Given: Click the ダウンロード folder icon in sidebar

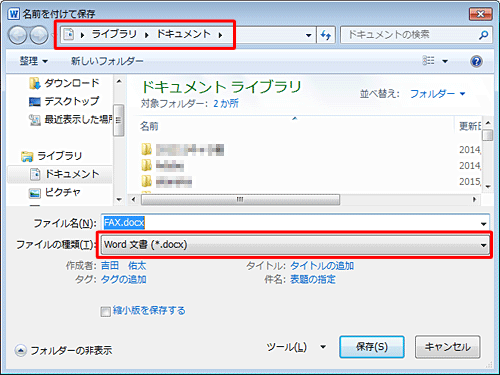Looking at the screenshot, I should click(35, 83).
